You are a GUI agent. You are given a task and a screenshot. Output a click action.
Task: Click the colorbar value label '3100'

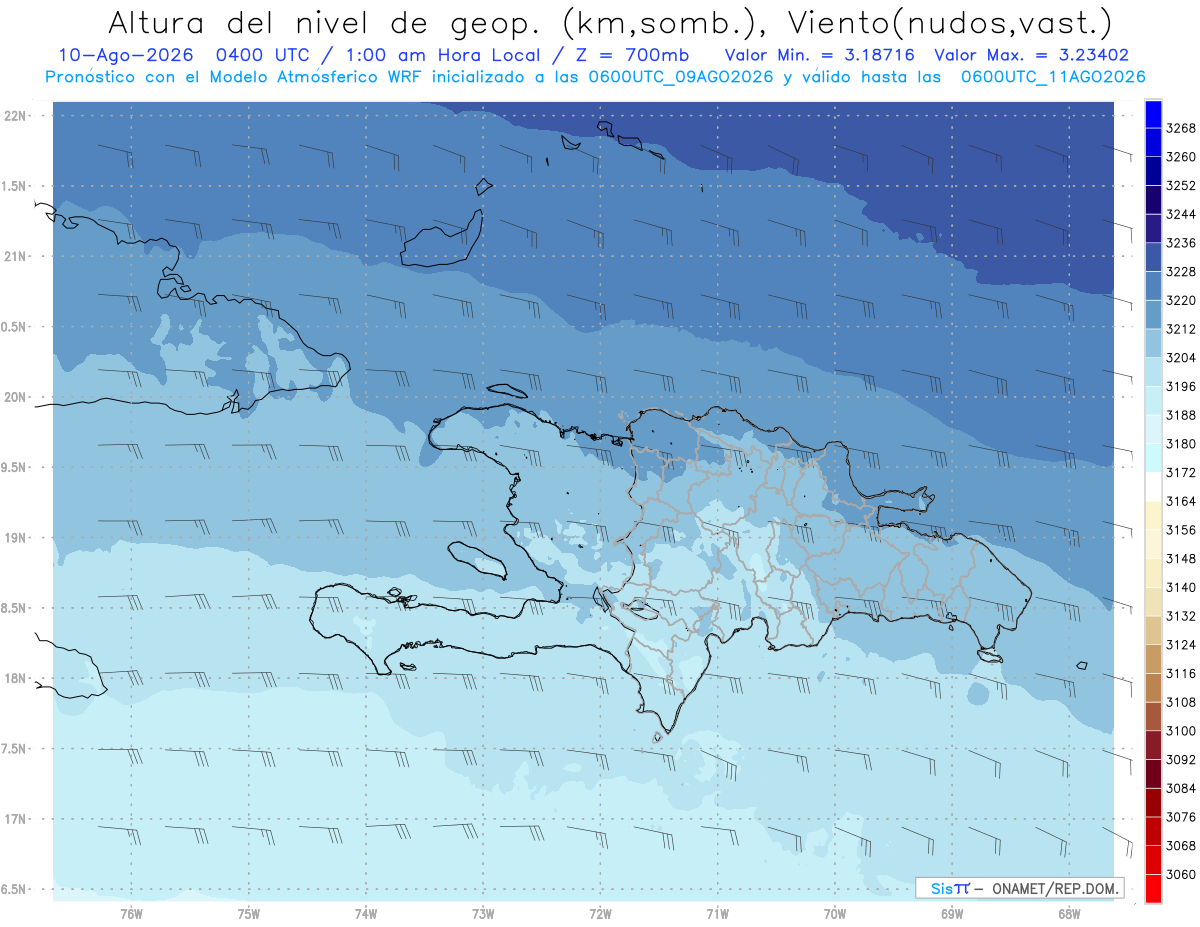(x=1180, y=731)
